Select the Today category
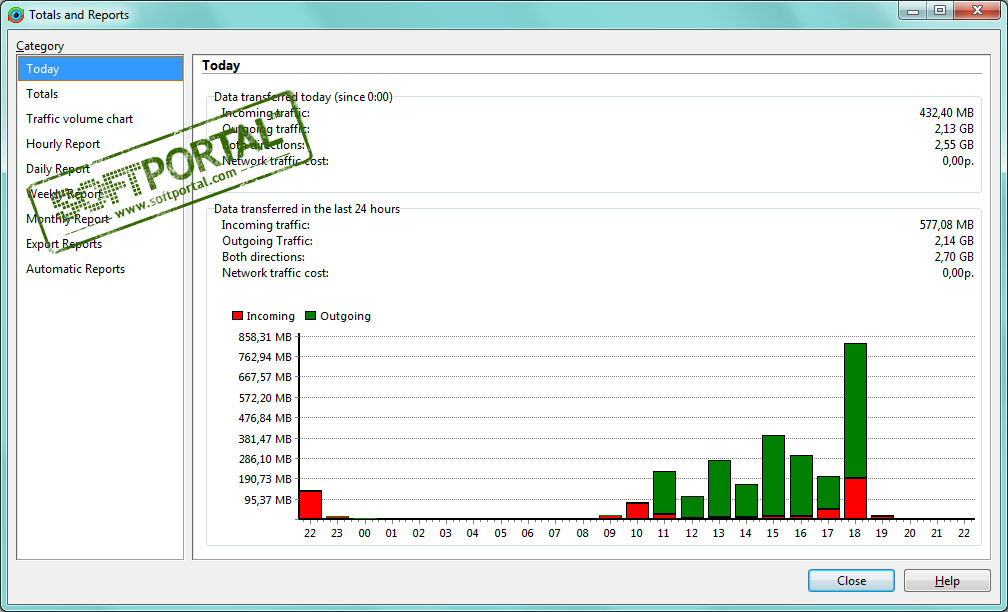1008x612 pixels. point(100,69)
